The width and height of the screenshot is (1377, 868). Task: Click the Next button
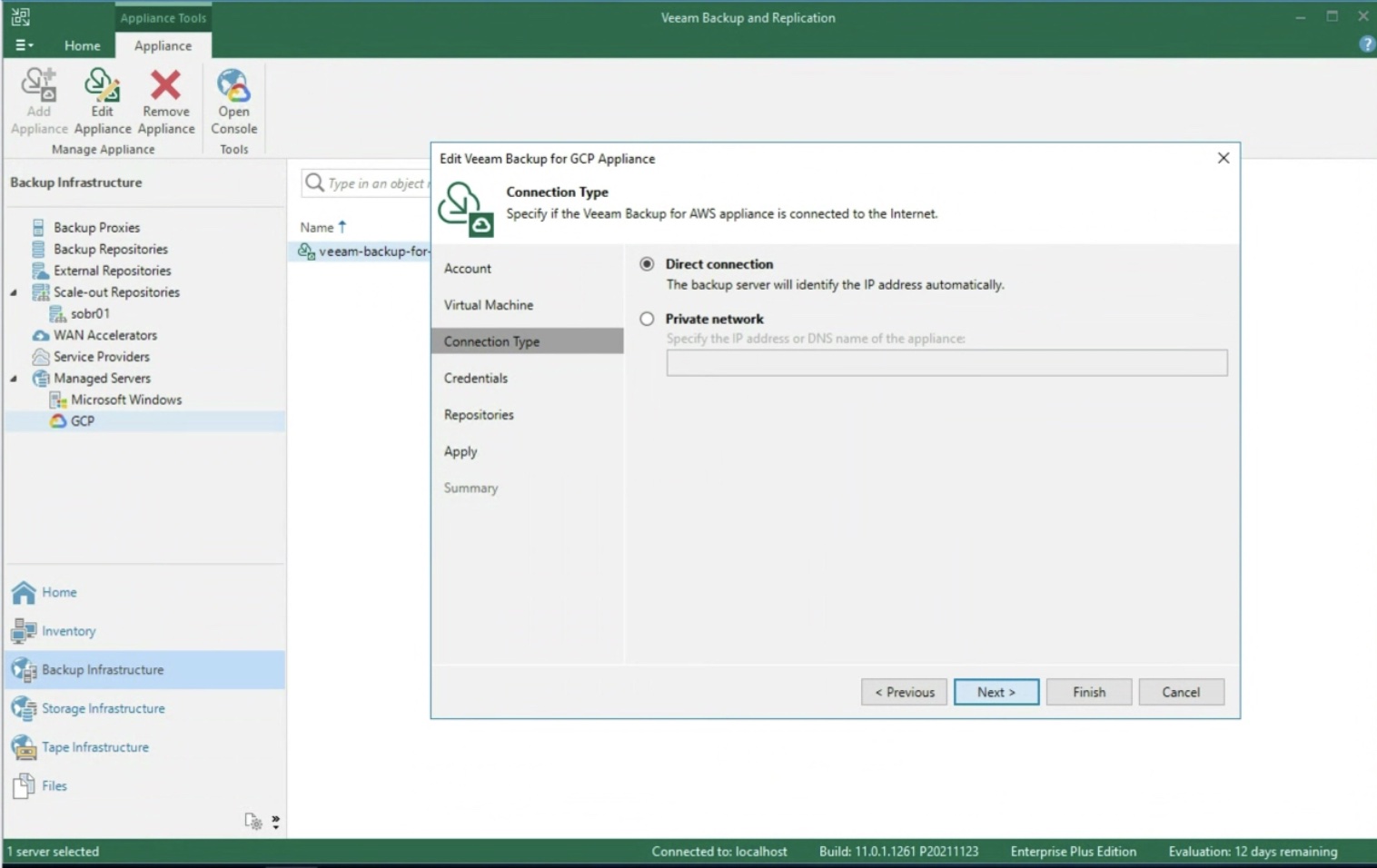point(996,692)
